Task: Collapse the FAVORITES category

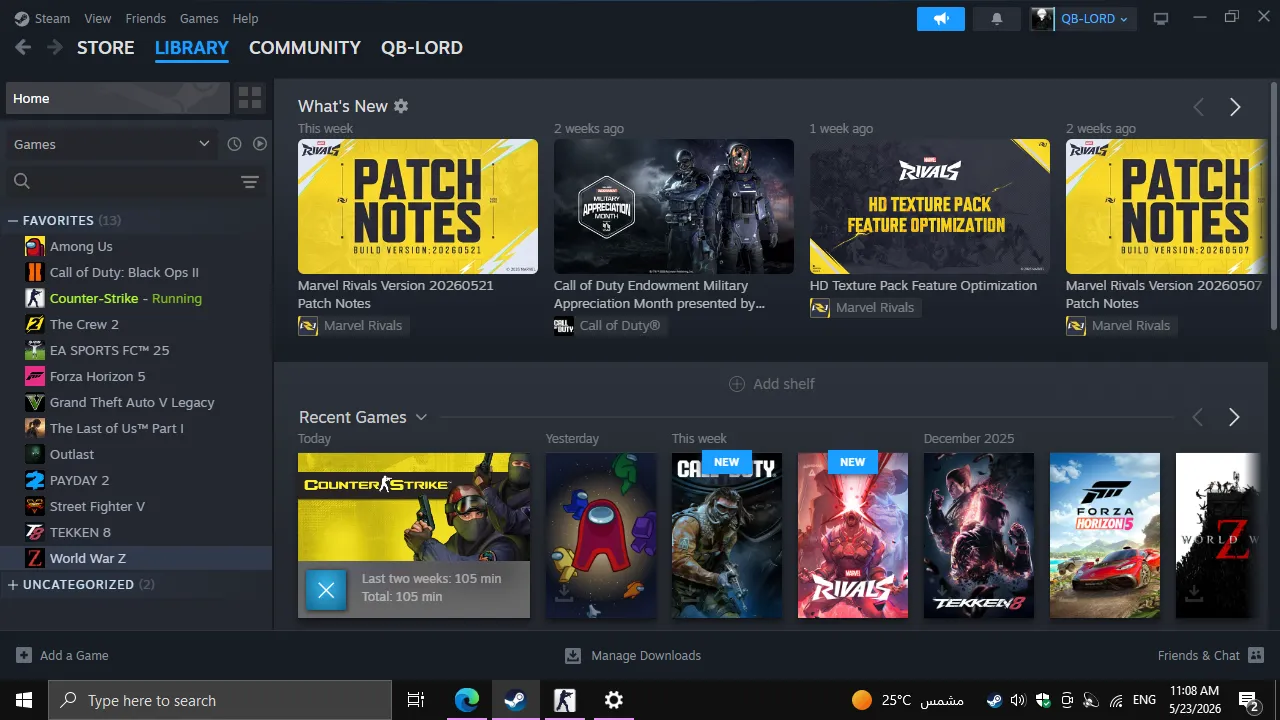Action: click(x=13, y=220)
